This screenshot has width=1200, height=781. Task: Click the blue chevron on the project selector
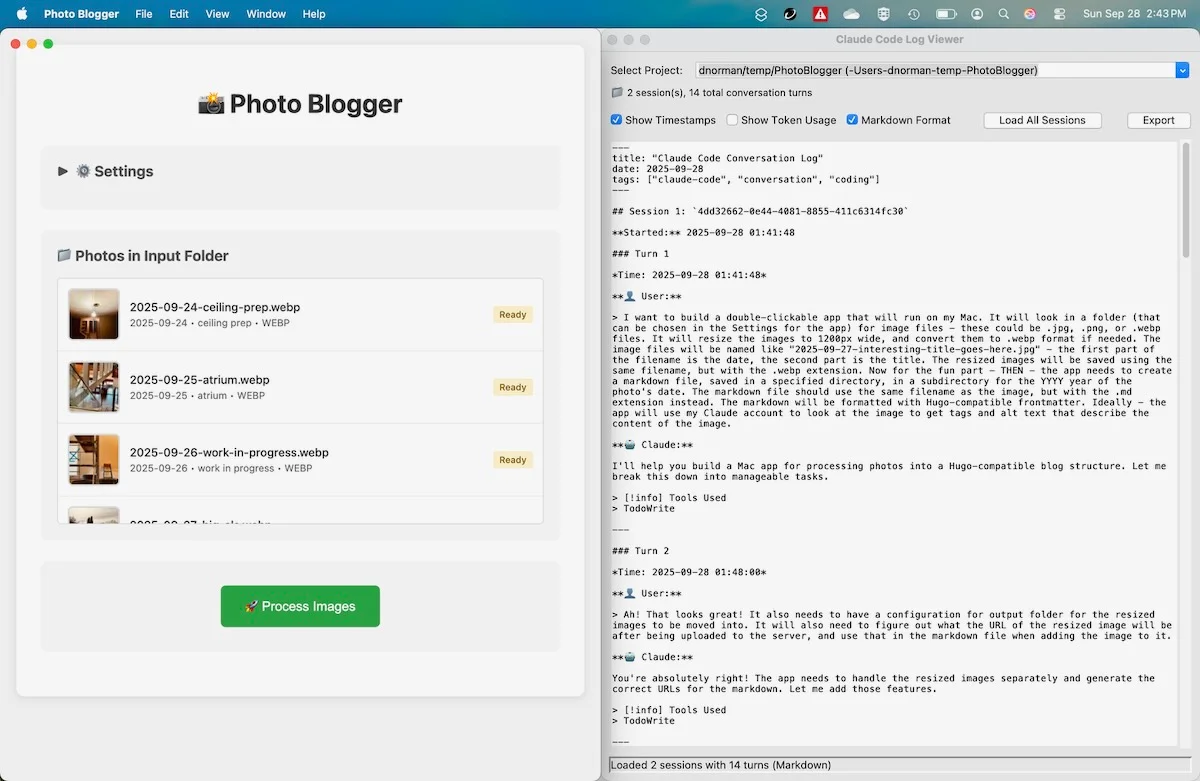pyautogui.click(x=1184, y=70)
